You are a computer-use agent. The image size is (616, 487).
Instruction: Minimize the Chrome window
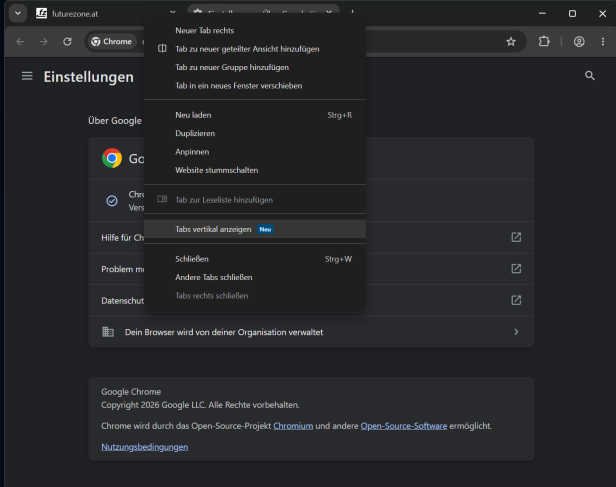click(542, 13)
